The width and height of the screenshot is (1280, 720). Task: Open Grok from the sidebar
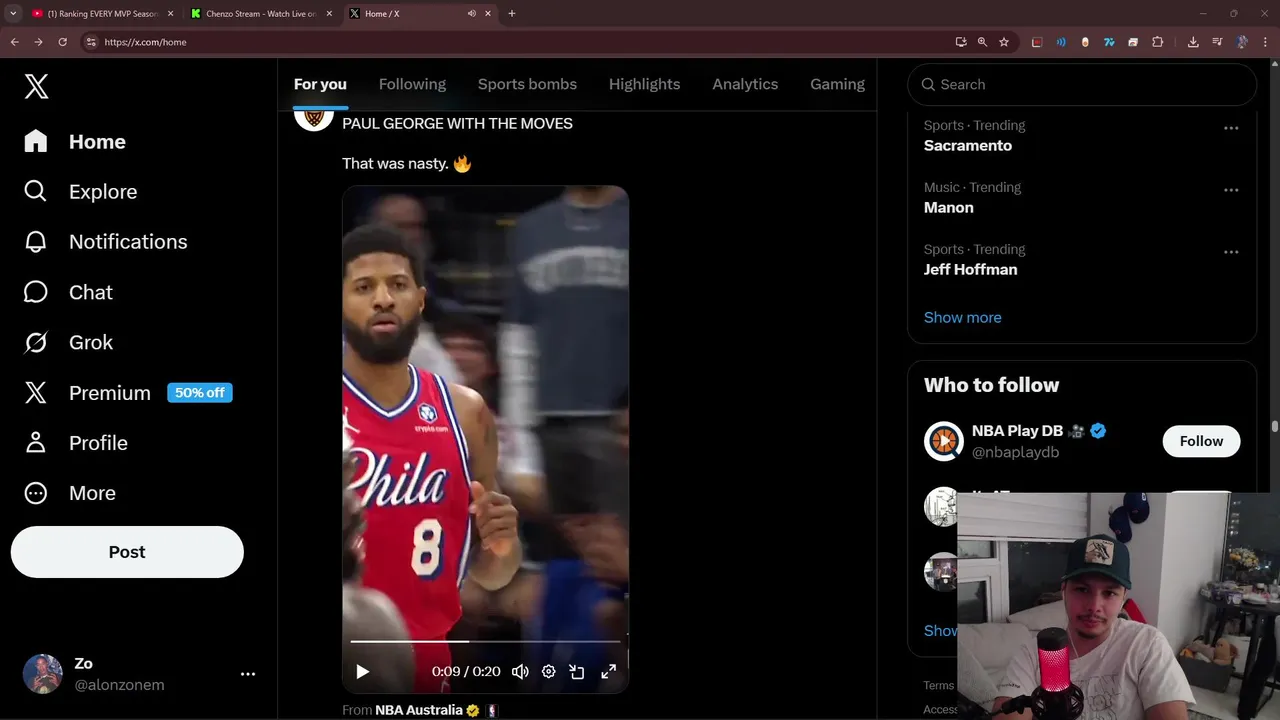tap(68, 342)
